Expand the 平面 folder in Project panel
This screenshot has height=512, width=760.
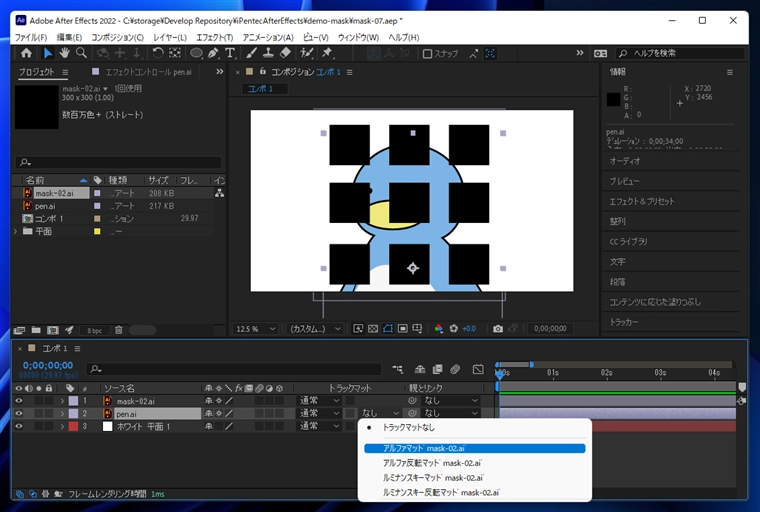pos(16,231)
